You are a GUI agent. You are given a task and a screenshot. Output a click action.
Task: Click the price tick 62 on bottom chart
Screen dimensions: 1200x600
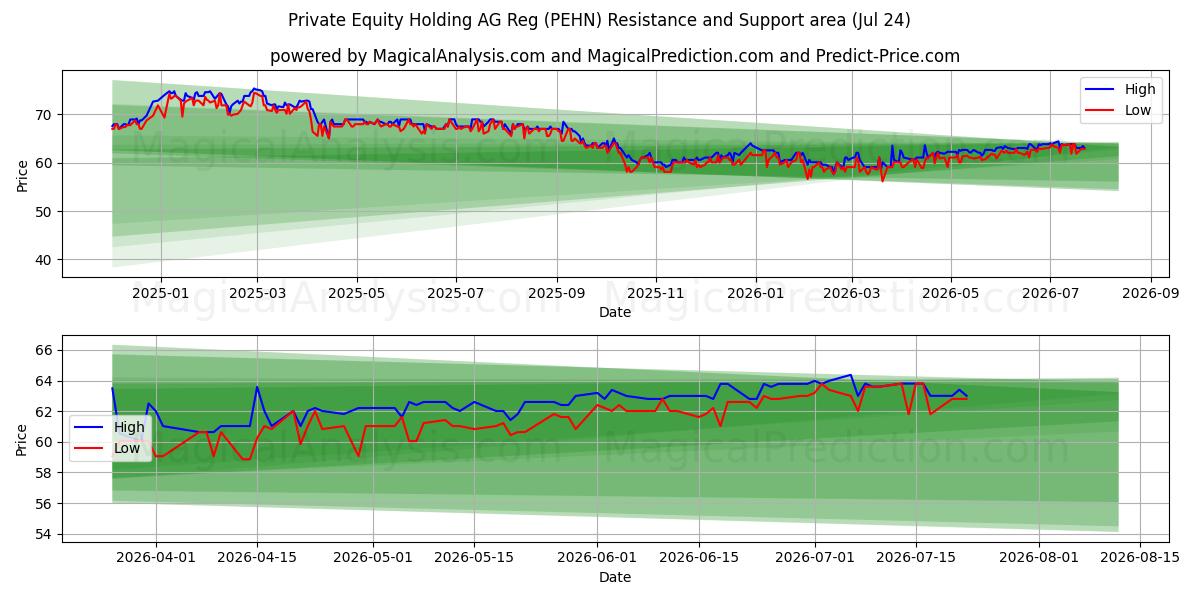click(46, 412)
